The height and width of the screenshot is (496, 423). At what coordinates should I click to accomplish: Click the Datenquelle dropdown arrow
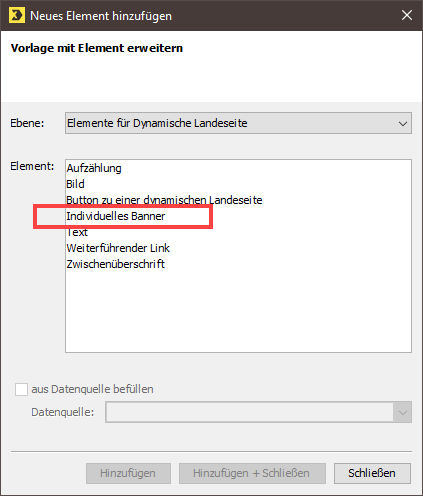403,412
